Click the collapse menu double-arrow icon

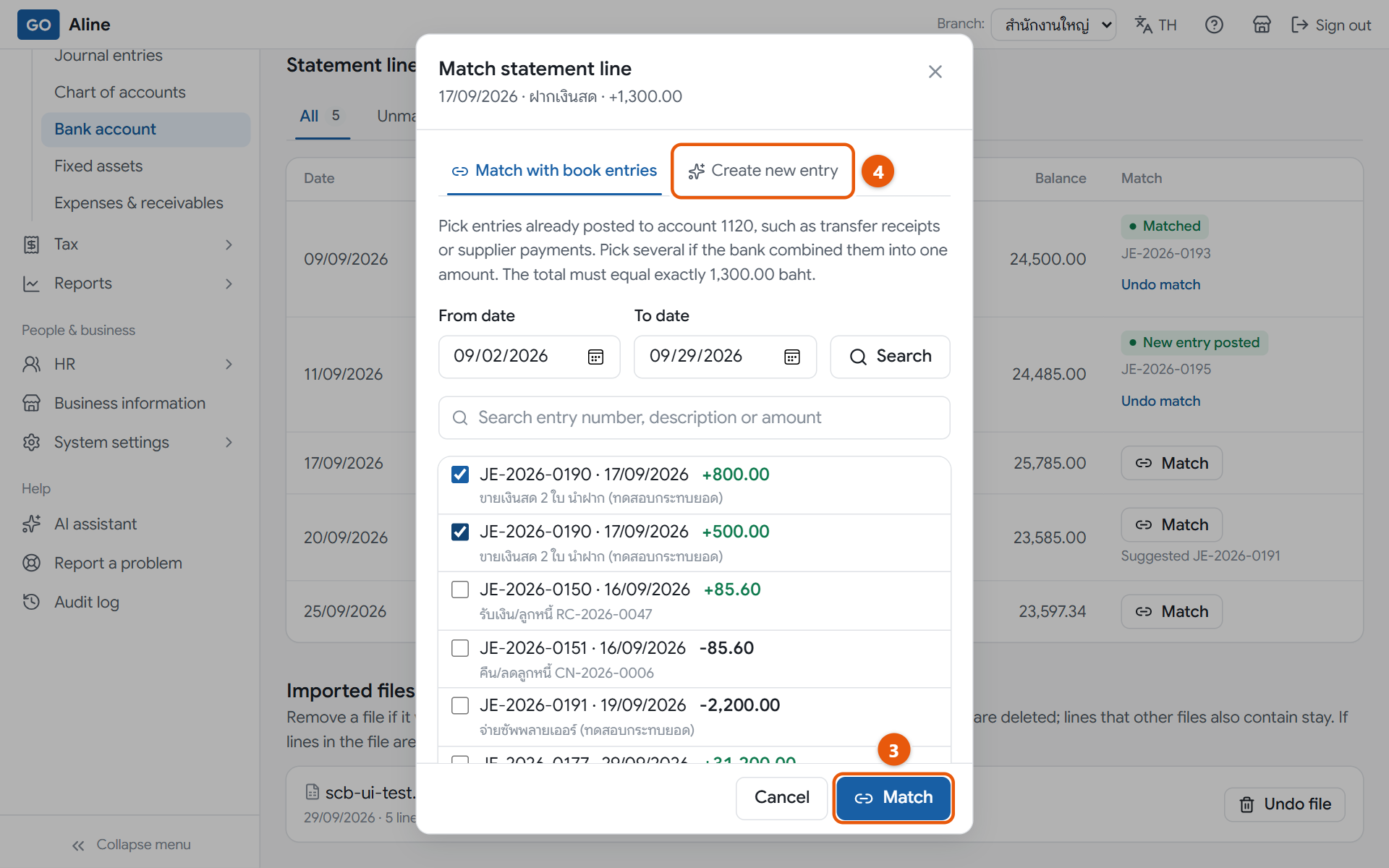click(78, 845)
